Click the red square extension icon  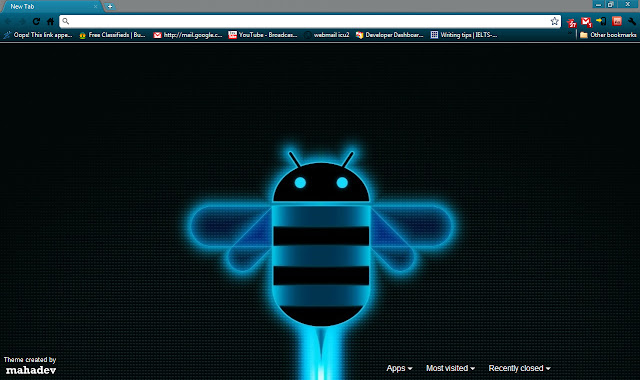point(617,21)
